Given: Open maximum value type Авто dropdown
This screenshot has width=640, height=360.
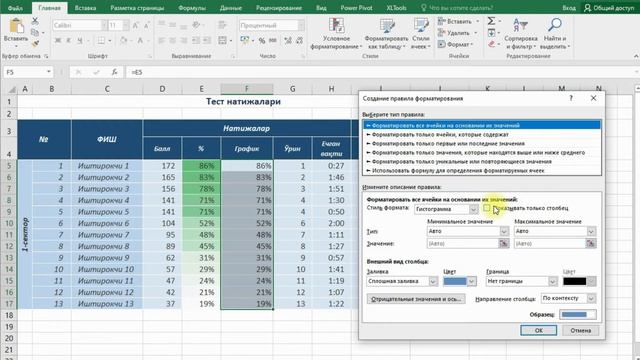Looking at the screenshot, I should [591, 231].
